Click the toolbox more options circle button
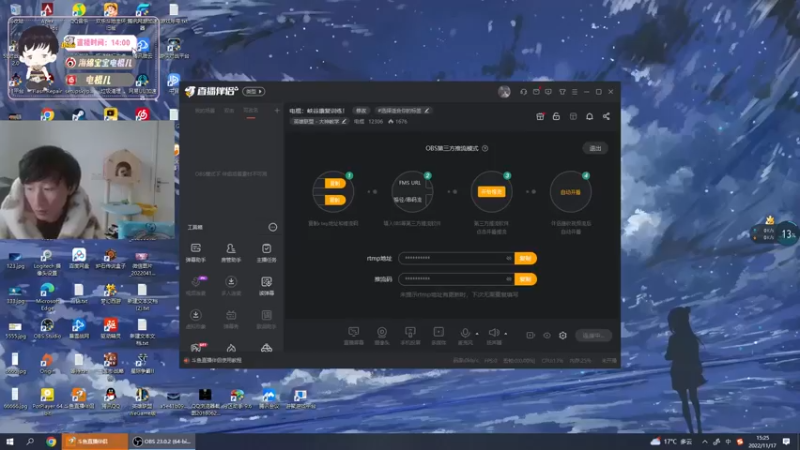This screenshot has width=800, height=450. tap(273, 227)
